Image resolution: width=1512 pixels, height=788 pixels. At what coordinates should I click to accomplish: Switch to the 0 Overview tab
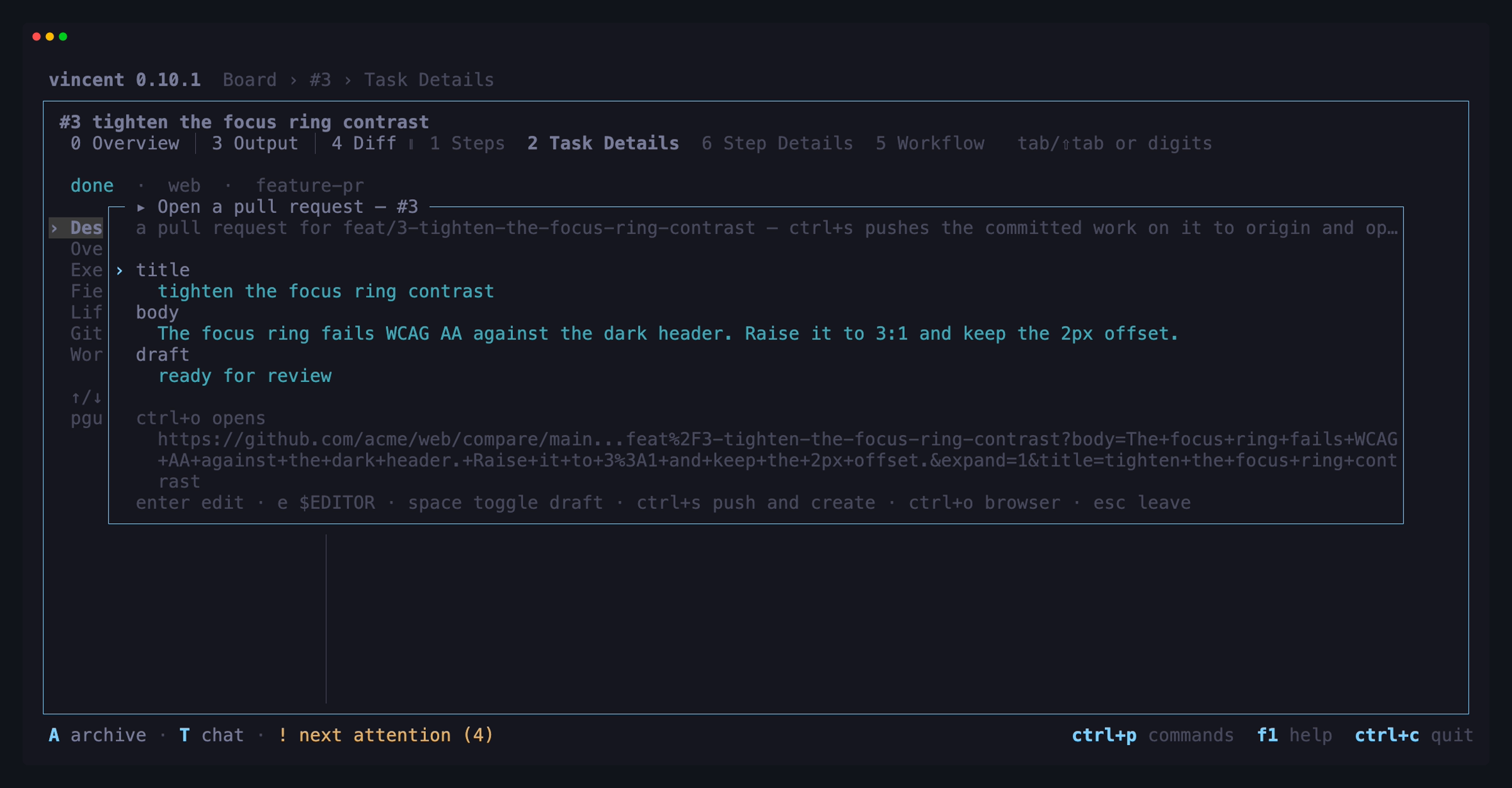[125, 144]
